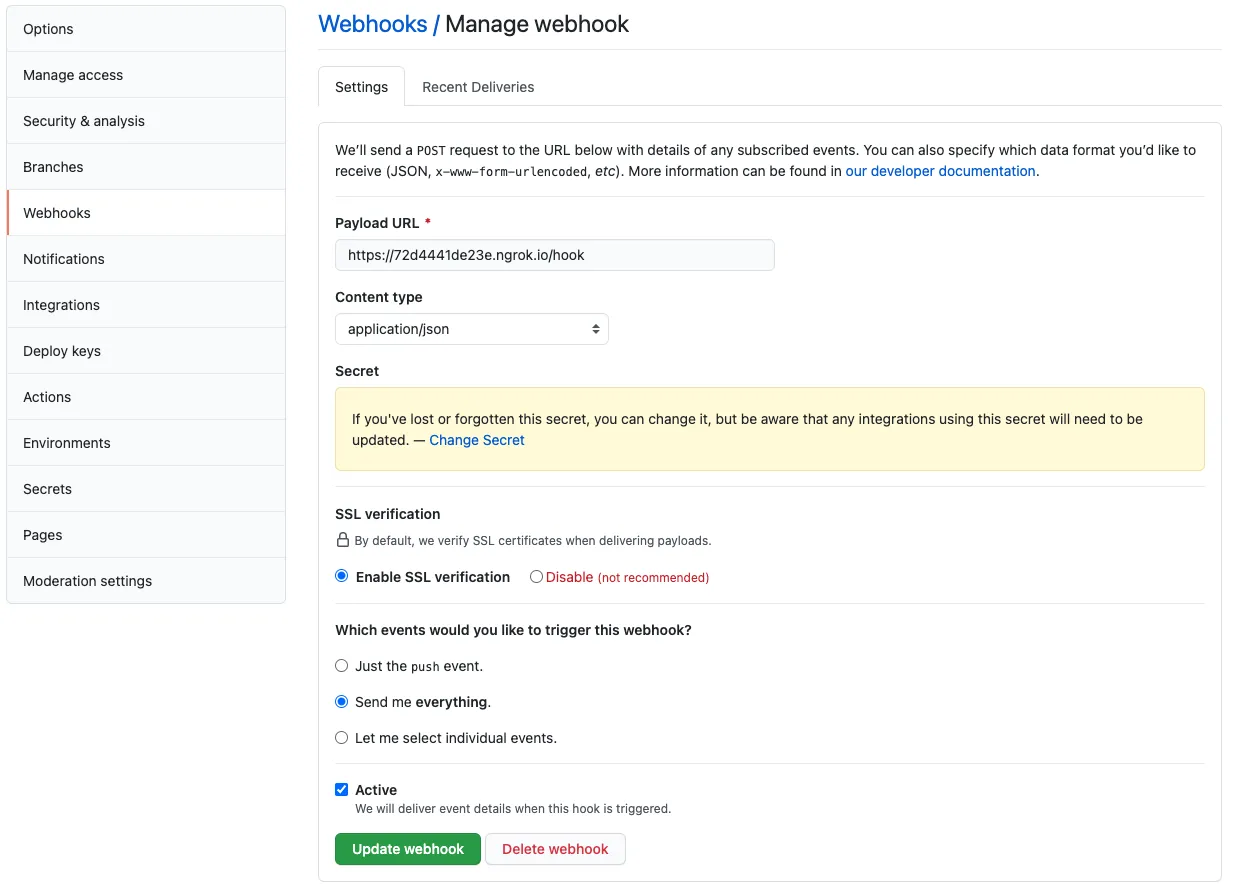Open our developer documentation link
Image resolution: width=1256 pixels, height=896 pixels.
pos(940,171)
